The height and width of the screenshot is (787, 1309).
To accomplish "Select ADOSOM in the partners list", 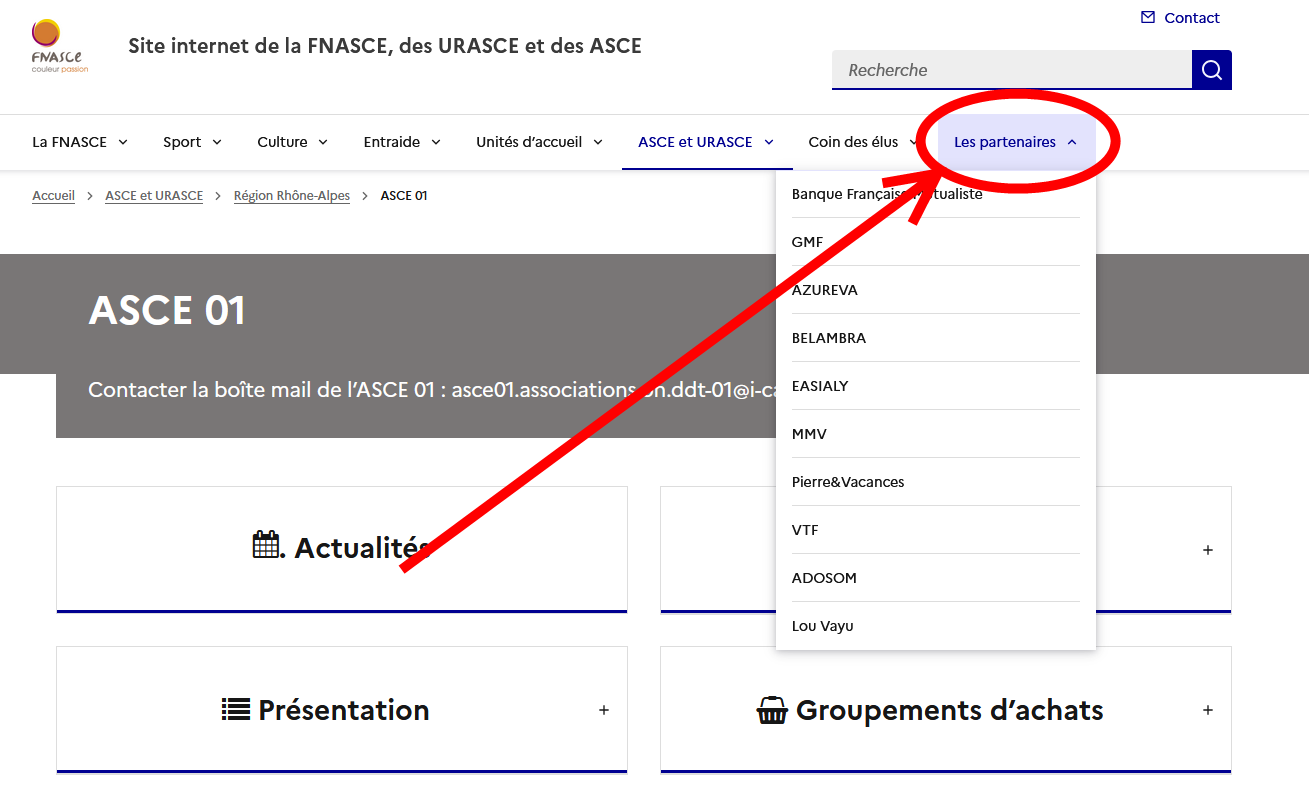I will tap(936, 578).
